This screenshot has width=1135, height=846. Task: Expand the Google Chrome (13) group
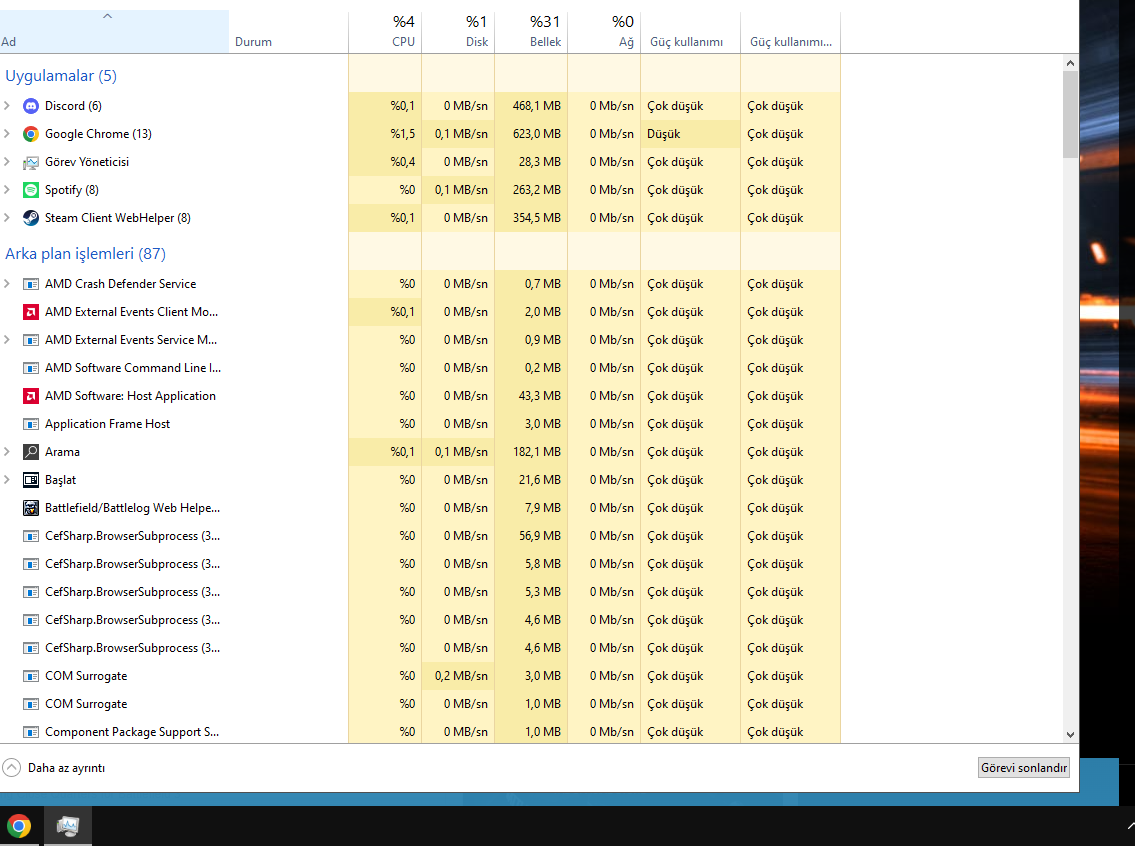7,134
